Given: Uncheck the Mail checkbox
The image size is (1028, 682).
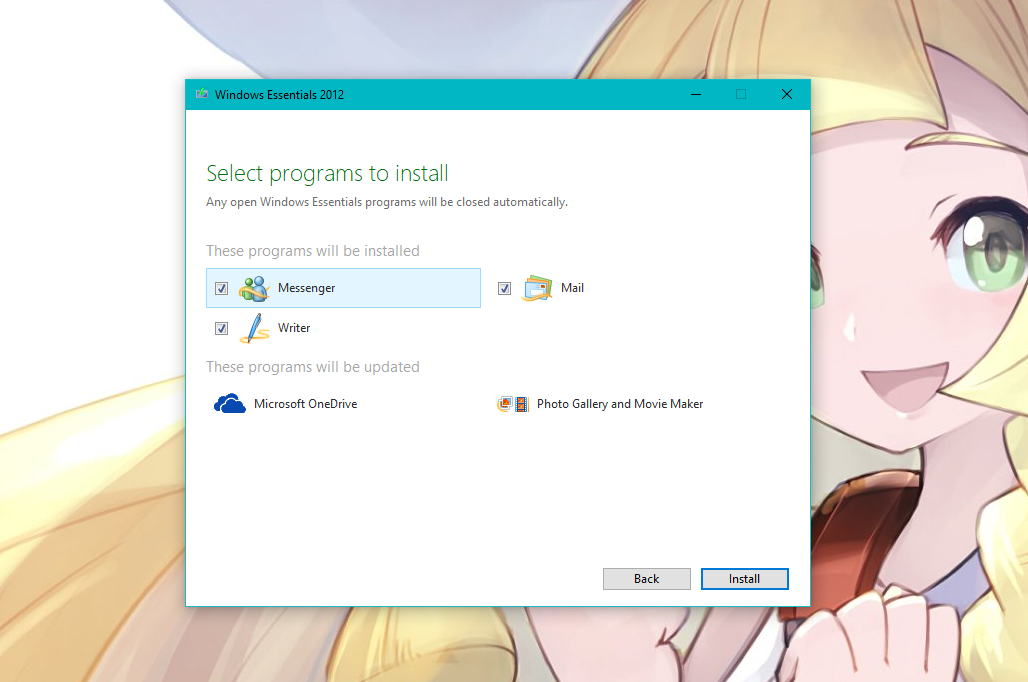Looking at the screenshot, I should (504, 289).
